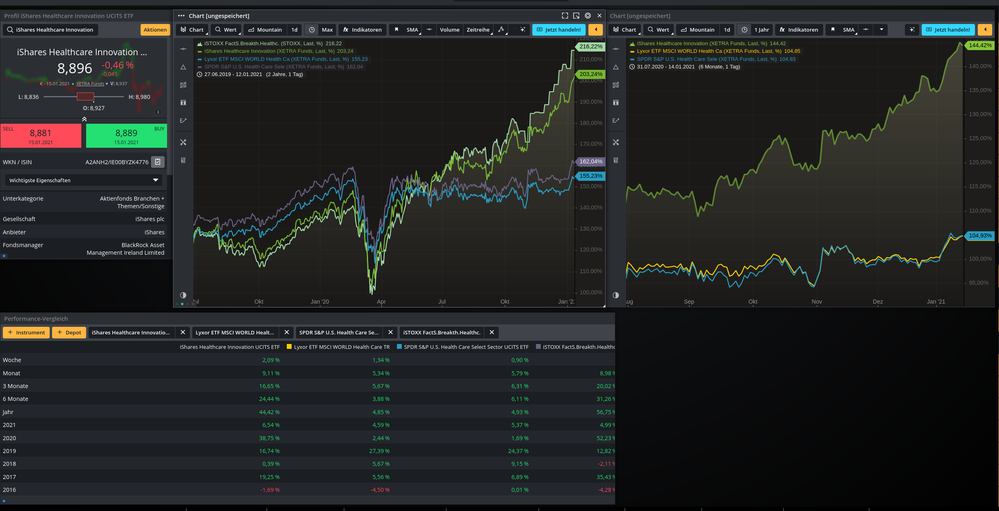
Task: Select the text annotation tool in right chart sidebar
Action: pos(615,103)
